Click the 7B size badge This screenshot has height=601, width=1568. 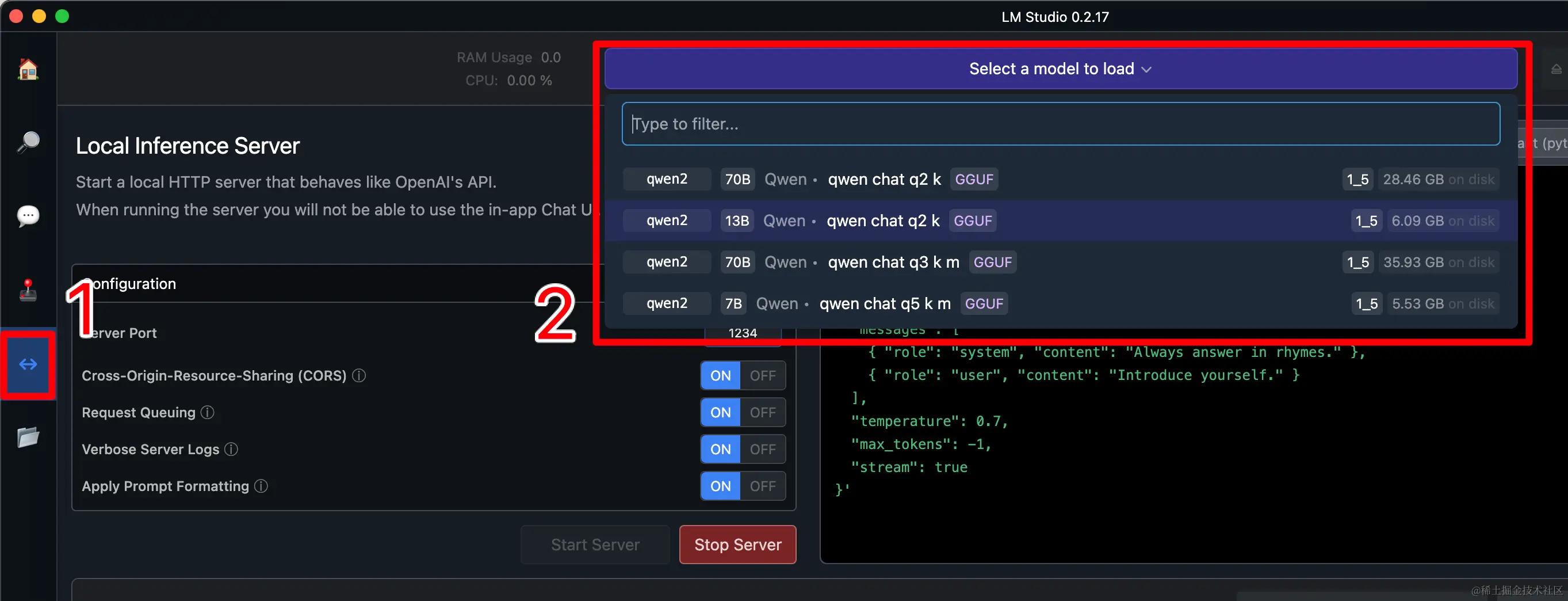click(x=733, y=303)
